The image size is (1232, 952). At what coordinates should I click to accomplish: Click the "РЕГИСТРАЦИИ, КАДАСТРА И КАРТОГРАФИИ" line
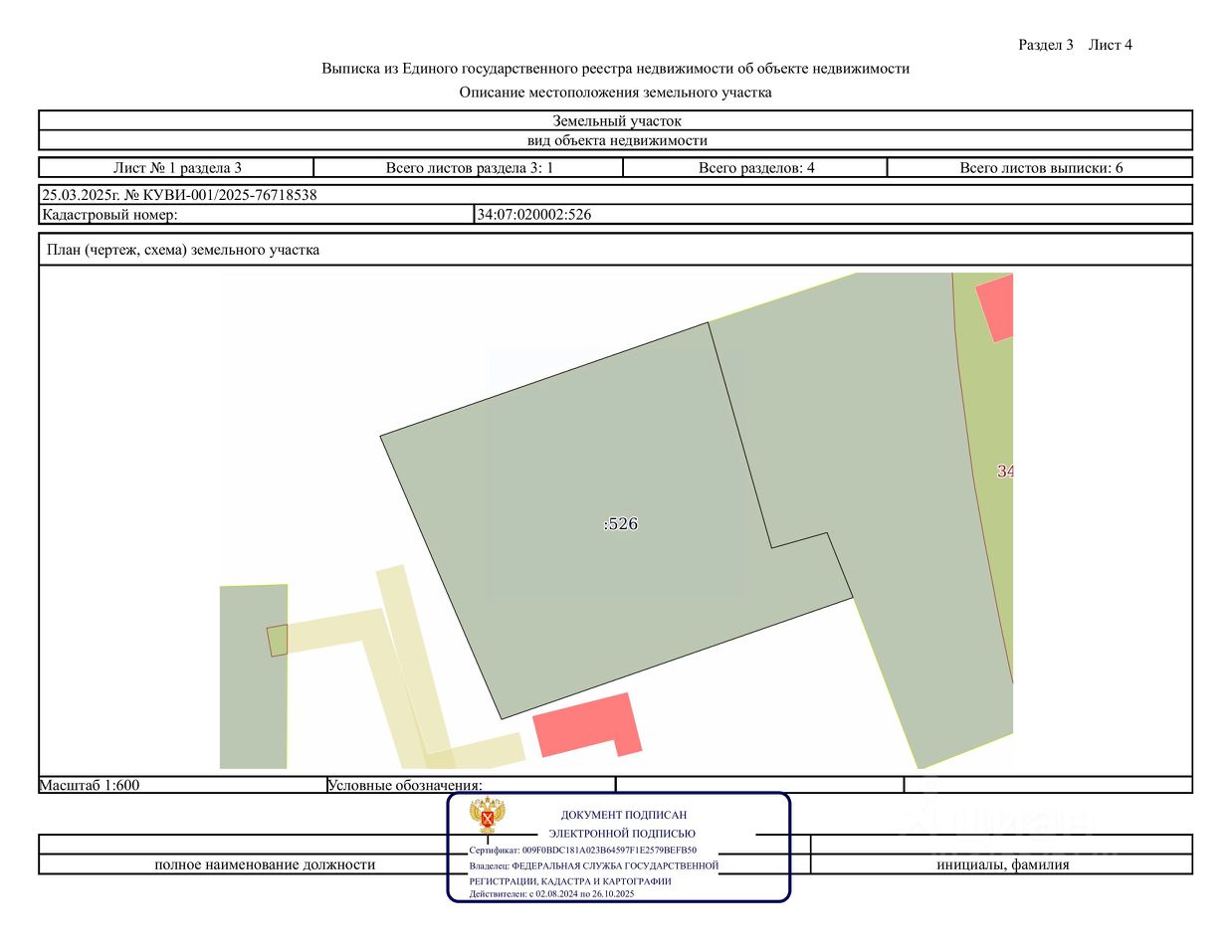point(570,881)
